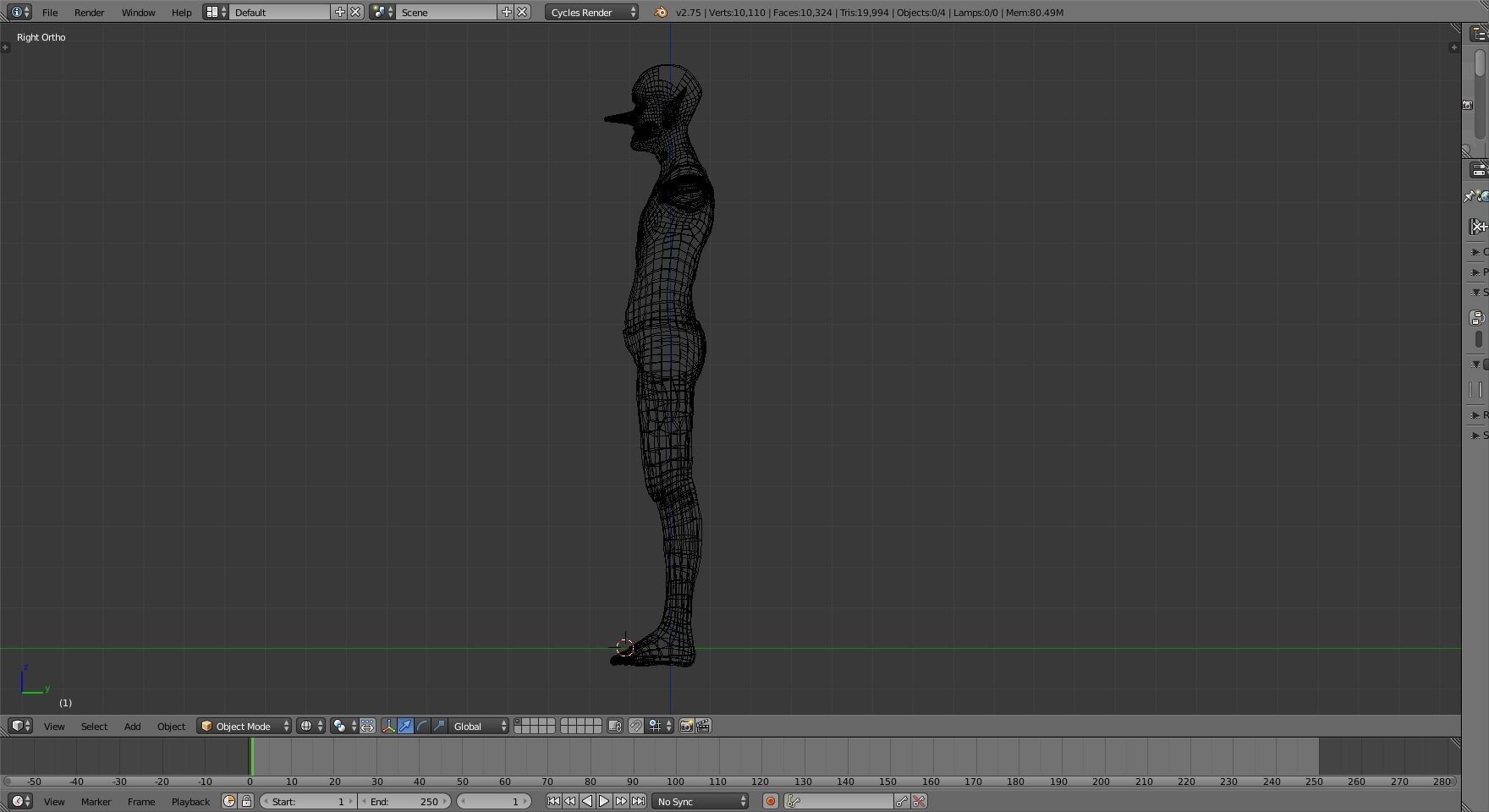Open the snap element type dropdown
Image resolution: width=1489 pixels, height=812 pixels.
pyautogui.click(x=660, y=726)
